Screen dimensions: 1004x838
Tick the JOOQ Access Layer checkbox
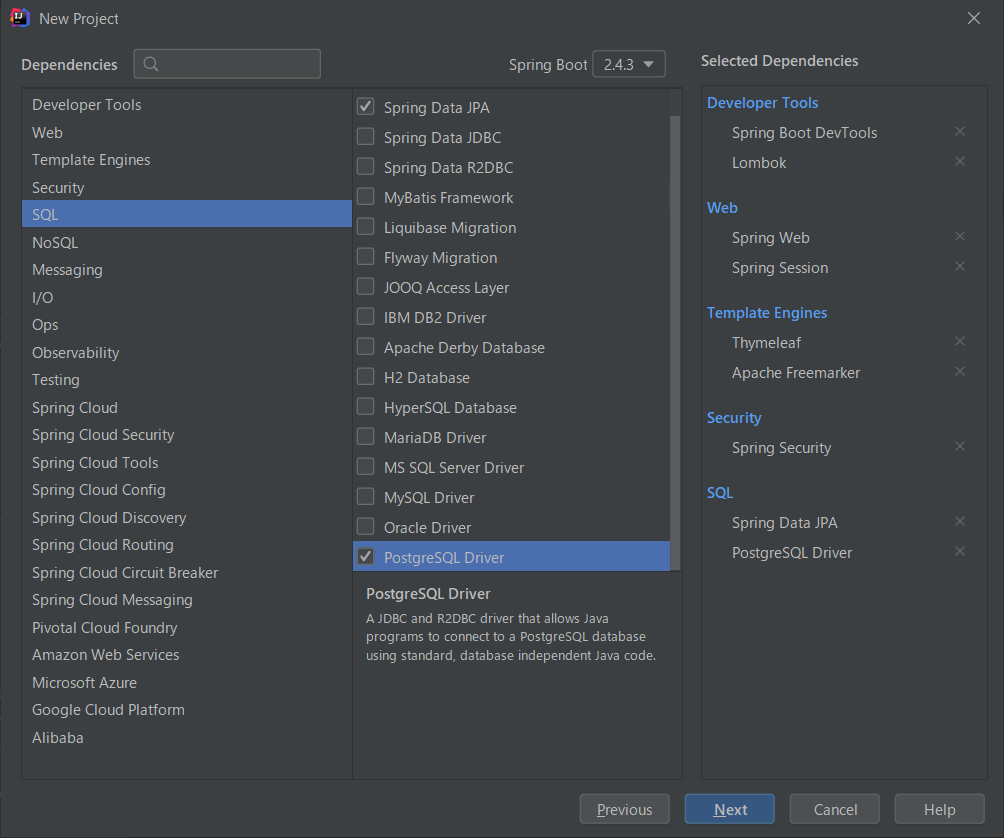click(x=366, y=287)
